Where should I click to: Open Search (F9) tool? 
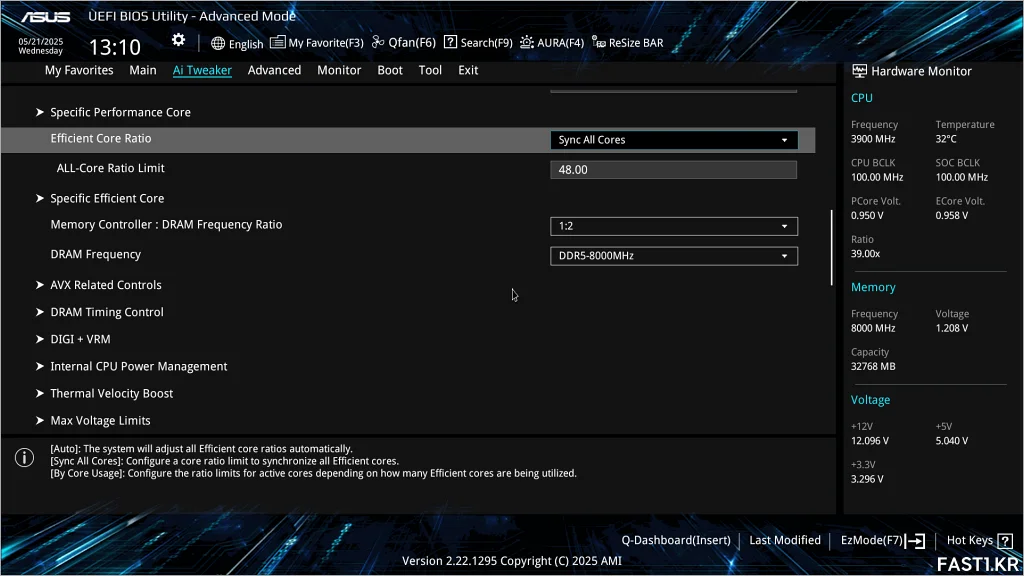[x=478, y=43]
